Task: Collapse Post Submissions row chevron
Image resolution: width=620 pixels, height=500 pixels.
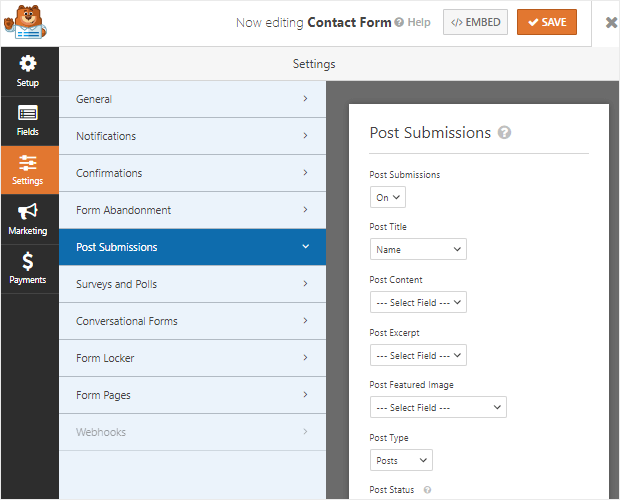Action: coord(305,247)
